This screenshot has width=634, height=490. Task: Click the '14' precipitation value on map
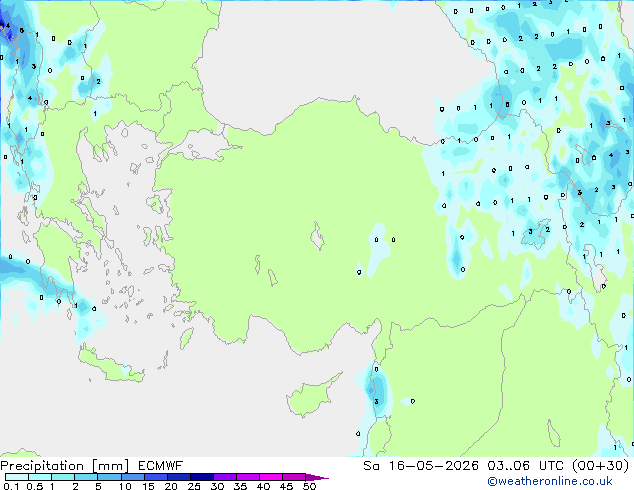pyautogui.click(x=6, y=25)
